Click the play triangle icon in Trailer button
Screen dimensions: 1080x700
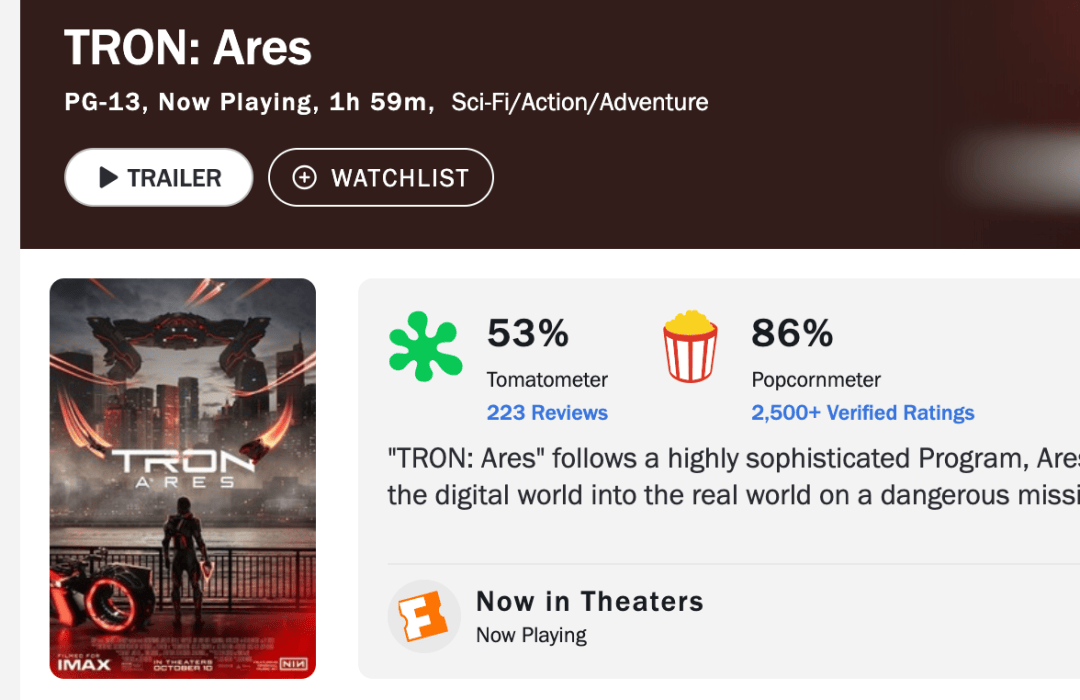[x=109, y=178]
